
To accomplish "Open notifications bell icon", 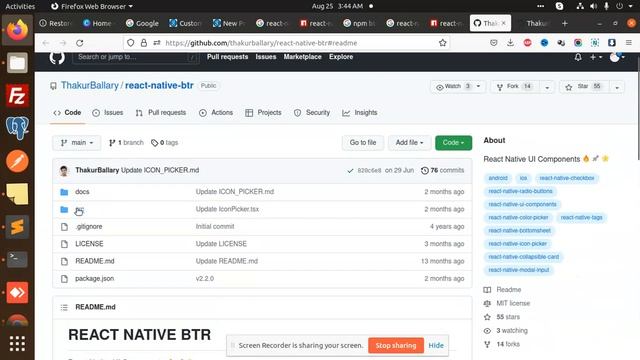I will coord(578,57).
